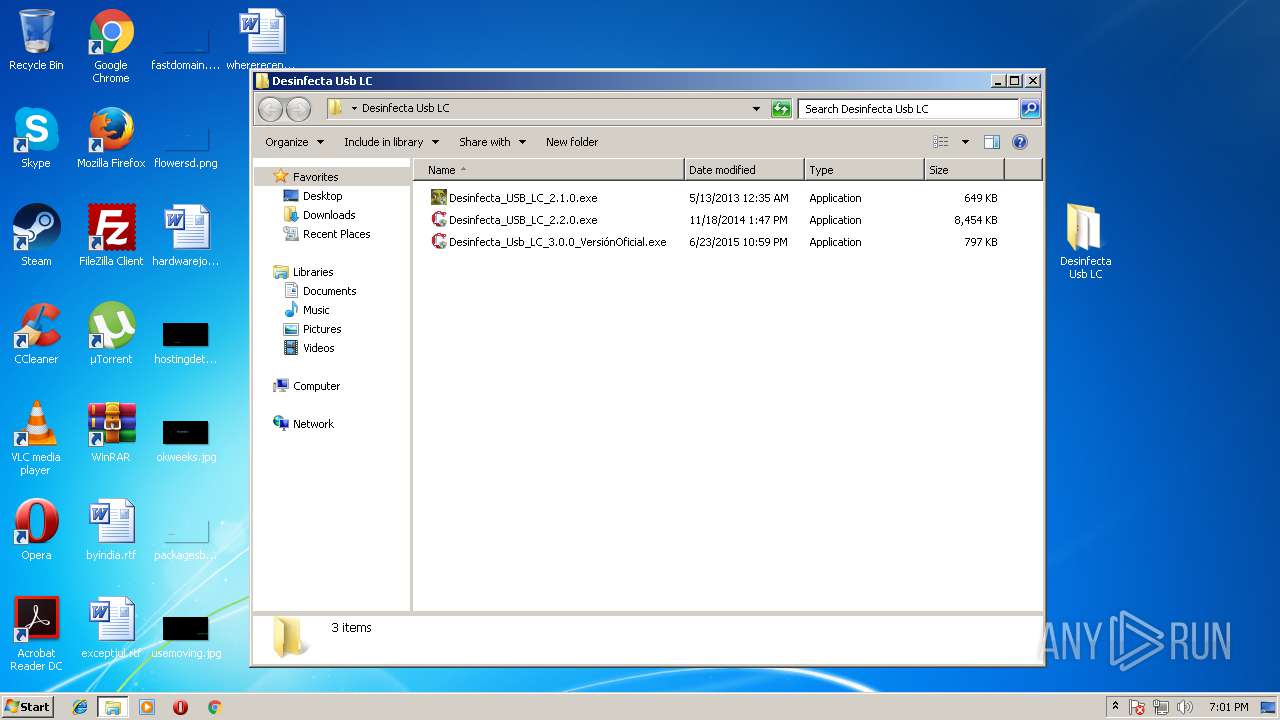Select the Steam desktop shortcut

36,236
